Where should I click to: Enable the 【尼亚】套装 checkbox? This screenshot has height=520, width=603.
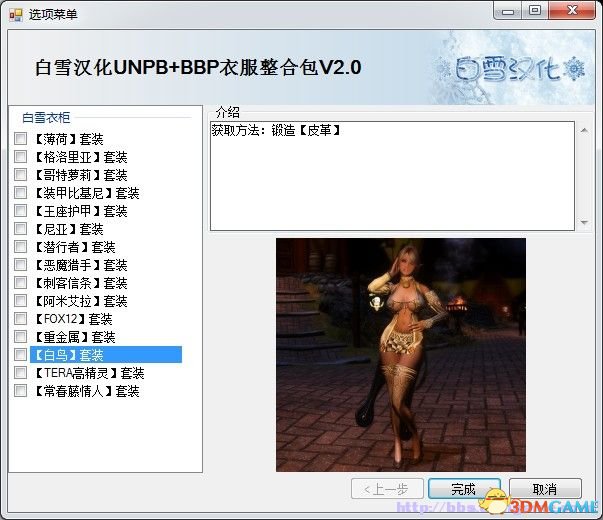click(x=20, y=228)
